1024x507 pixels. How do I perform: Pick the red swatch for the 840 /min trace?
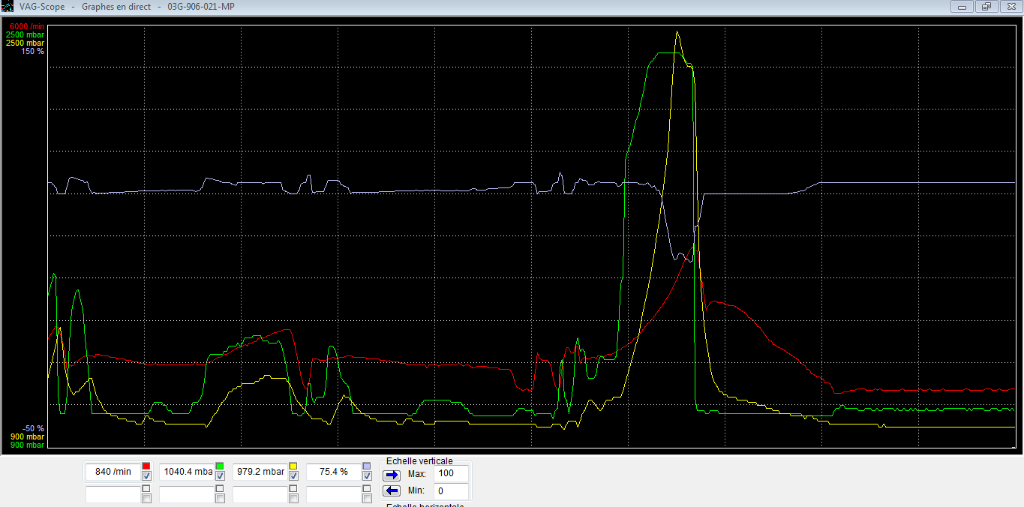click(x=146, y=466)
